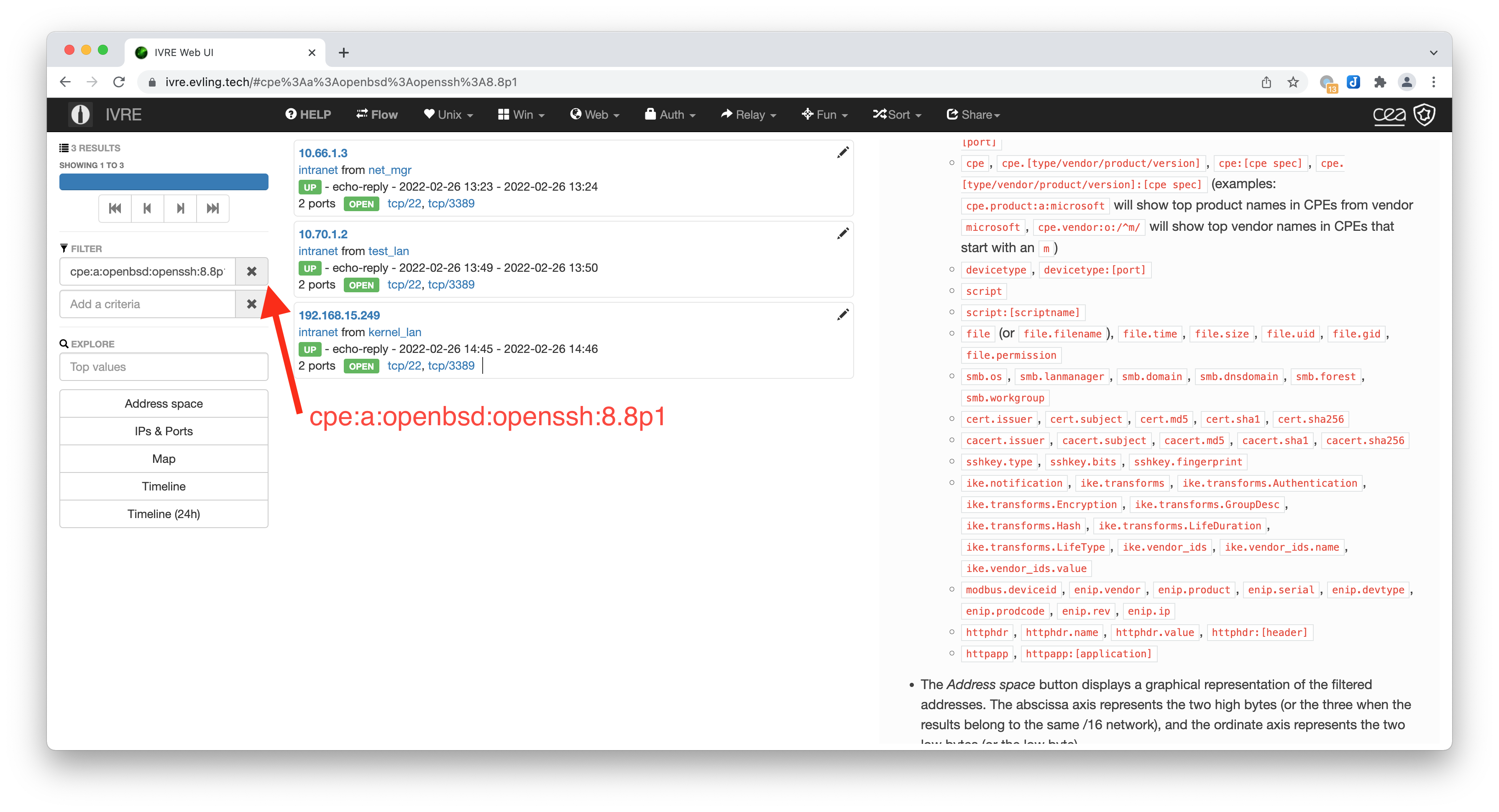Open the Timeline (24h) view
The width and height of the screenshot is (1499, 812).
click(164, 514)
